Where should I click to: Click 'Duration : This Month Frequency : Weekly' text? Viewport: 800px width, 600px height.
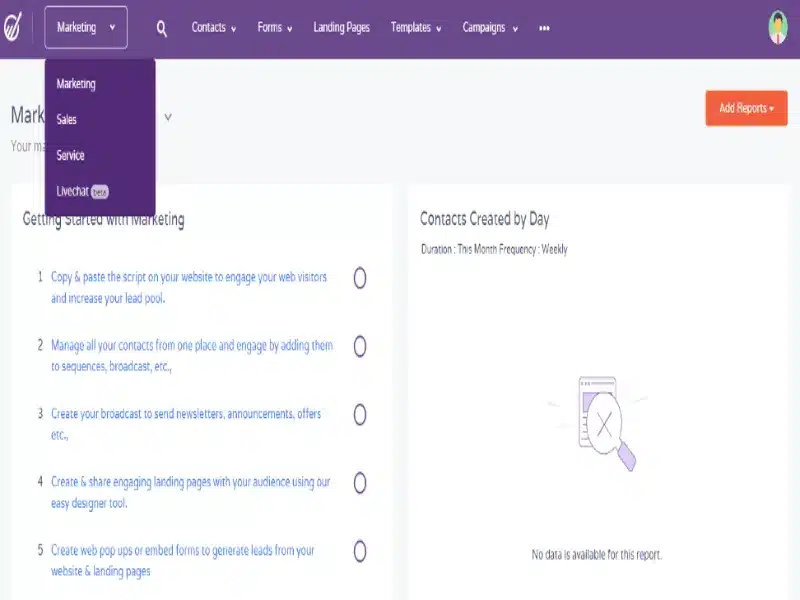pyautogui.click(x=494, y=249)
